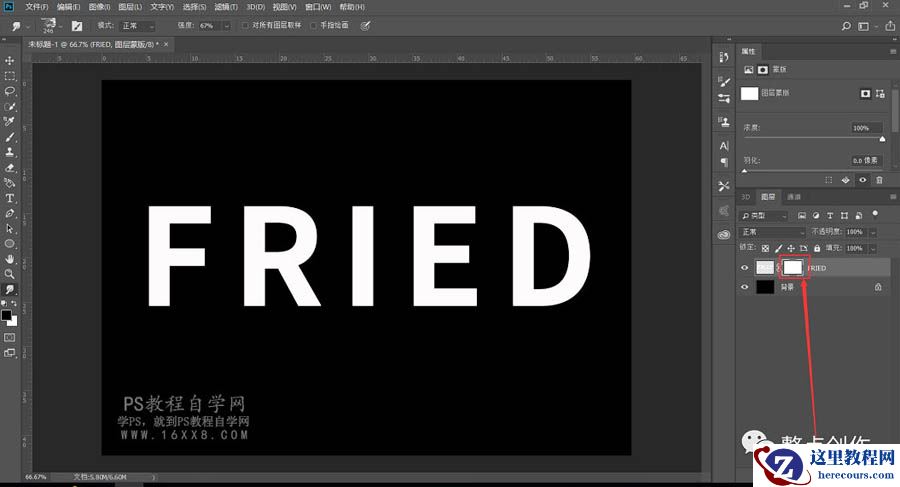Viewport: 900px width, 487px height.
Task: Open Creative Cloud Libraries icon in dock
Action: (724, 234)
